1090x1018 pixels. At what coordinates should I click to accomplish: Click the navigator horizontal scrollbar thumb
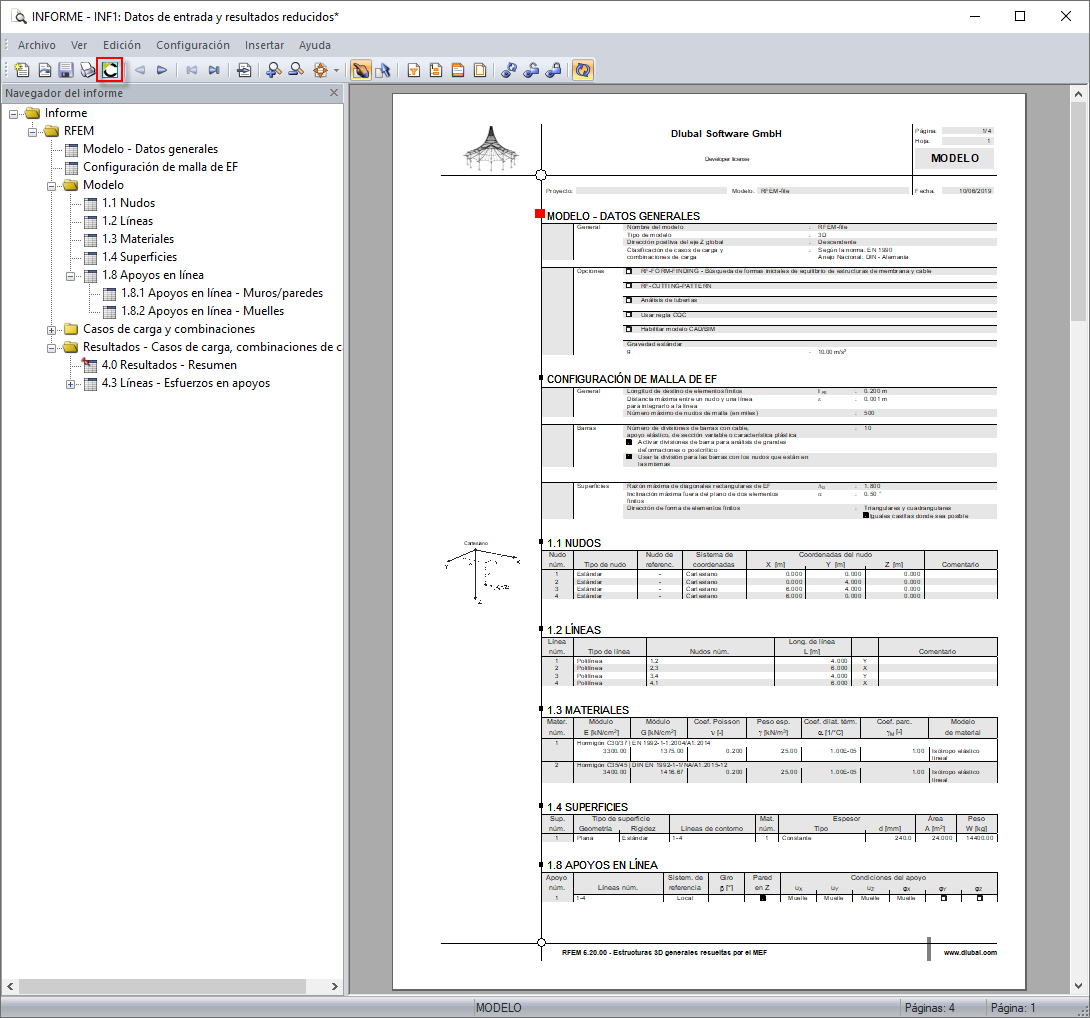(x=162, y=986)
